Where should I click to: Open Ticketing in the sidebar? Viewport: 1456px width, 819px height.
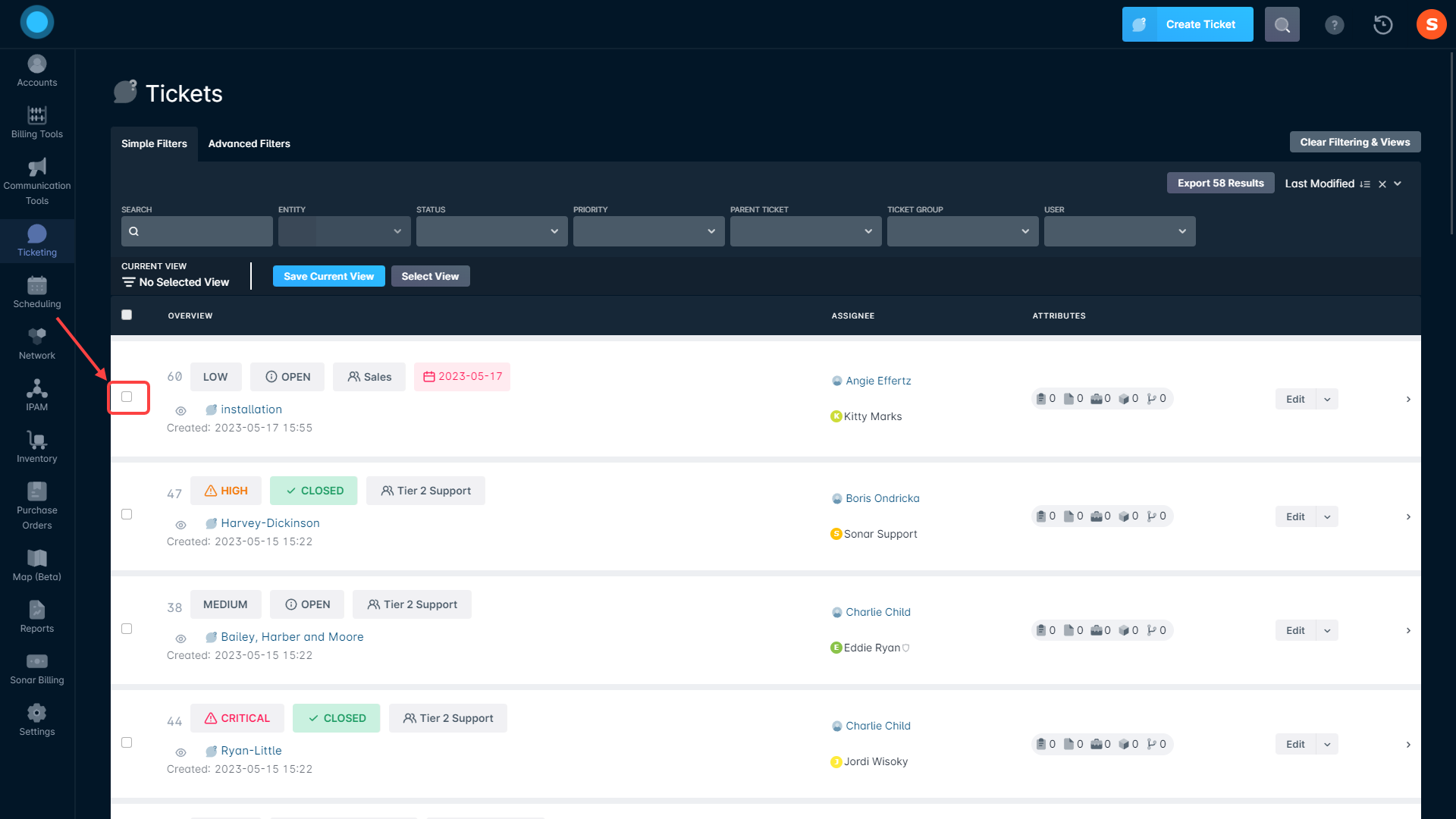point(37,241)
